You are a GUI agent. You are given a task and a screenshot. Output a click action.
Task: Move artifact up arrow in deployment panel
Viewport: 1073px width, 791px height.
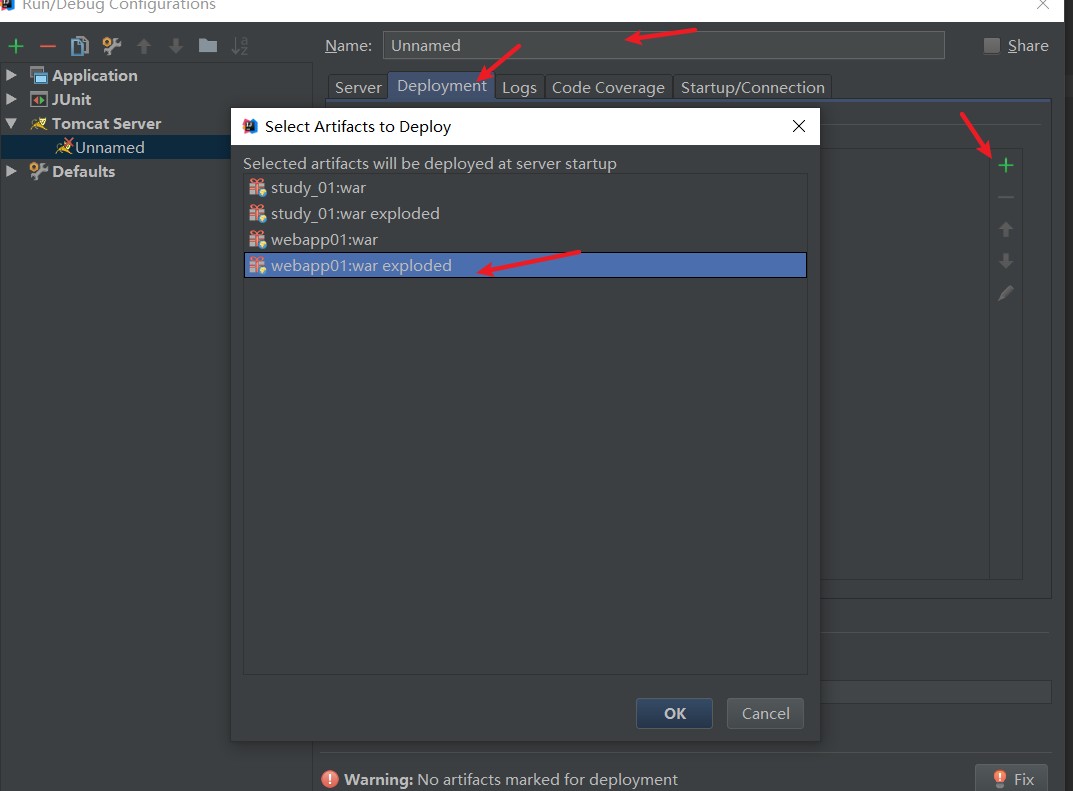[1005, 229]
